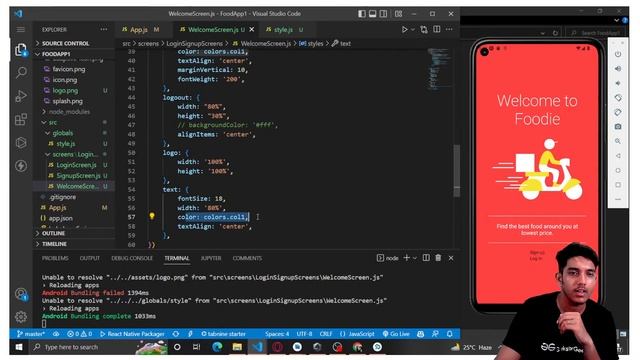
Task: Split the editor right
Action: pos(437,29)
